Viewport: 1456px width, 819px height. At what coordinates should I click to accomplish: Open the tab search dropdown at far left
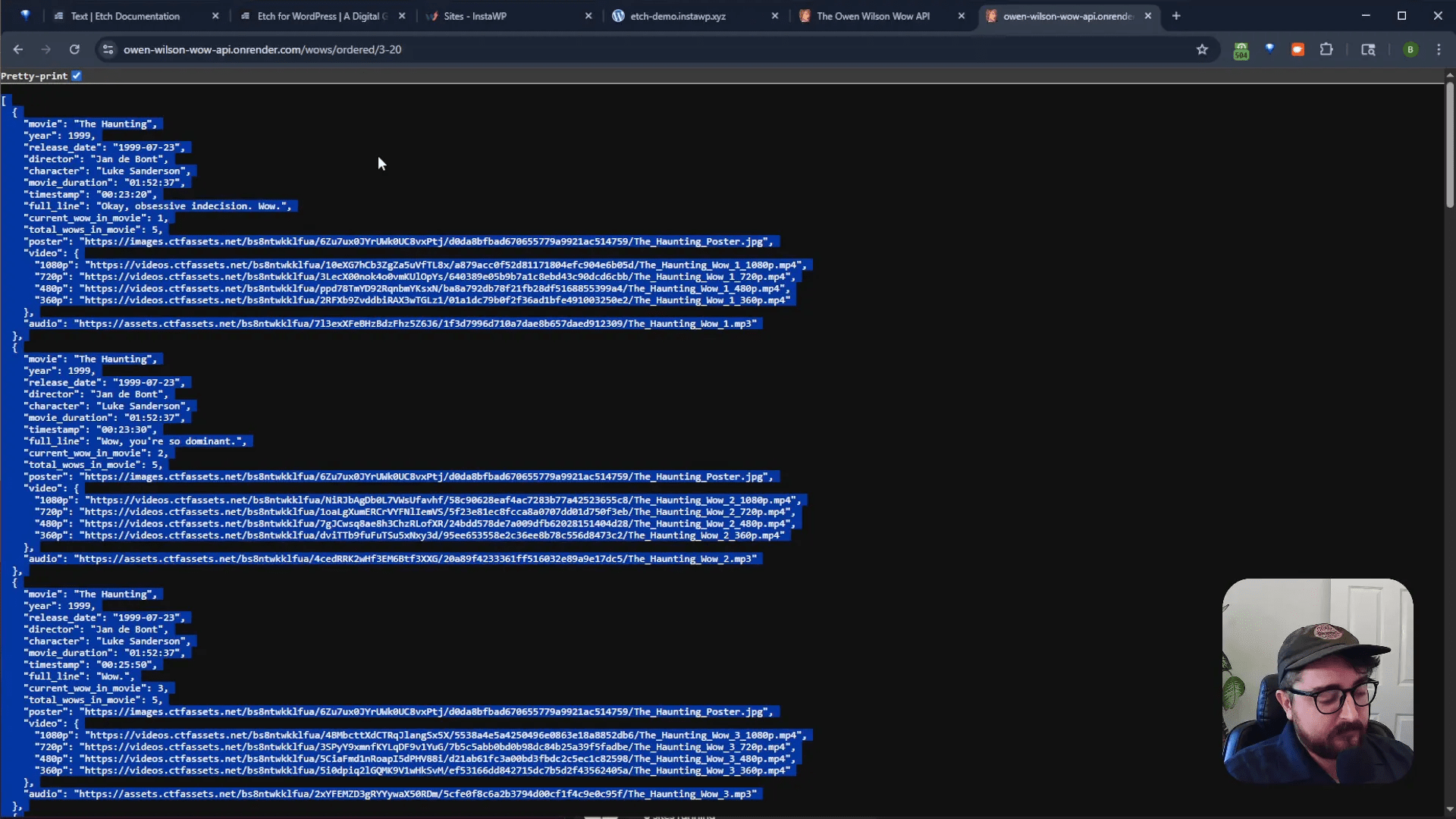click(x=25, y=16)
